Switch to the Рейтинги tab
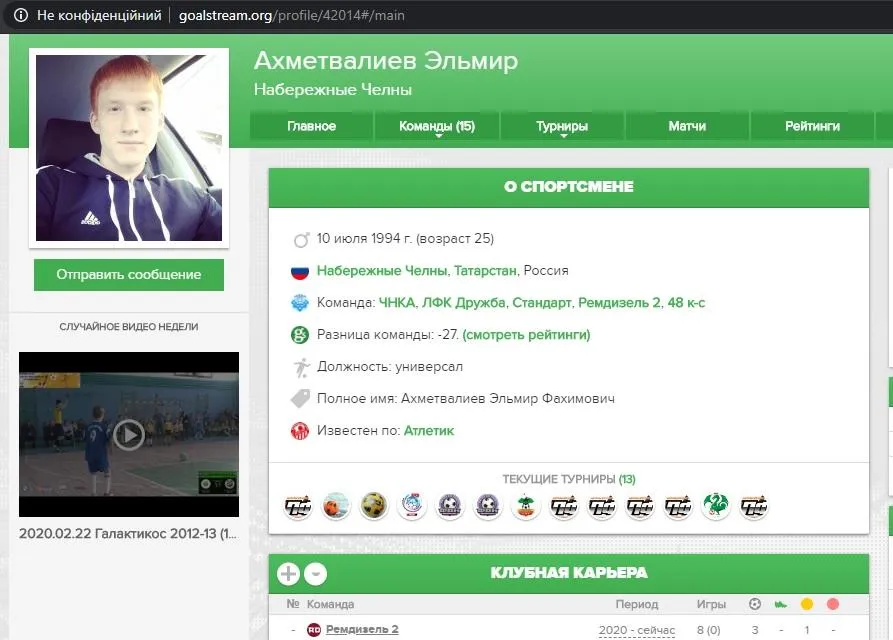893x640 pixels. tap(812, 127)
